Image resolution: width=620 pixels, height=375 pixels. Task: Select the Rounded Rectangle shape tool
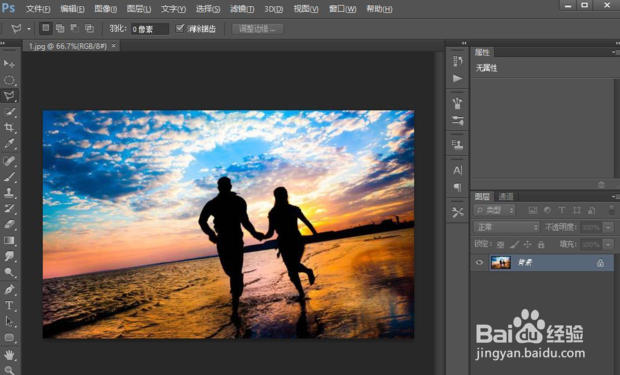coord(9,337)
